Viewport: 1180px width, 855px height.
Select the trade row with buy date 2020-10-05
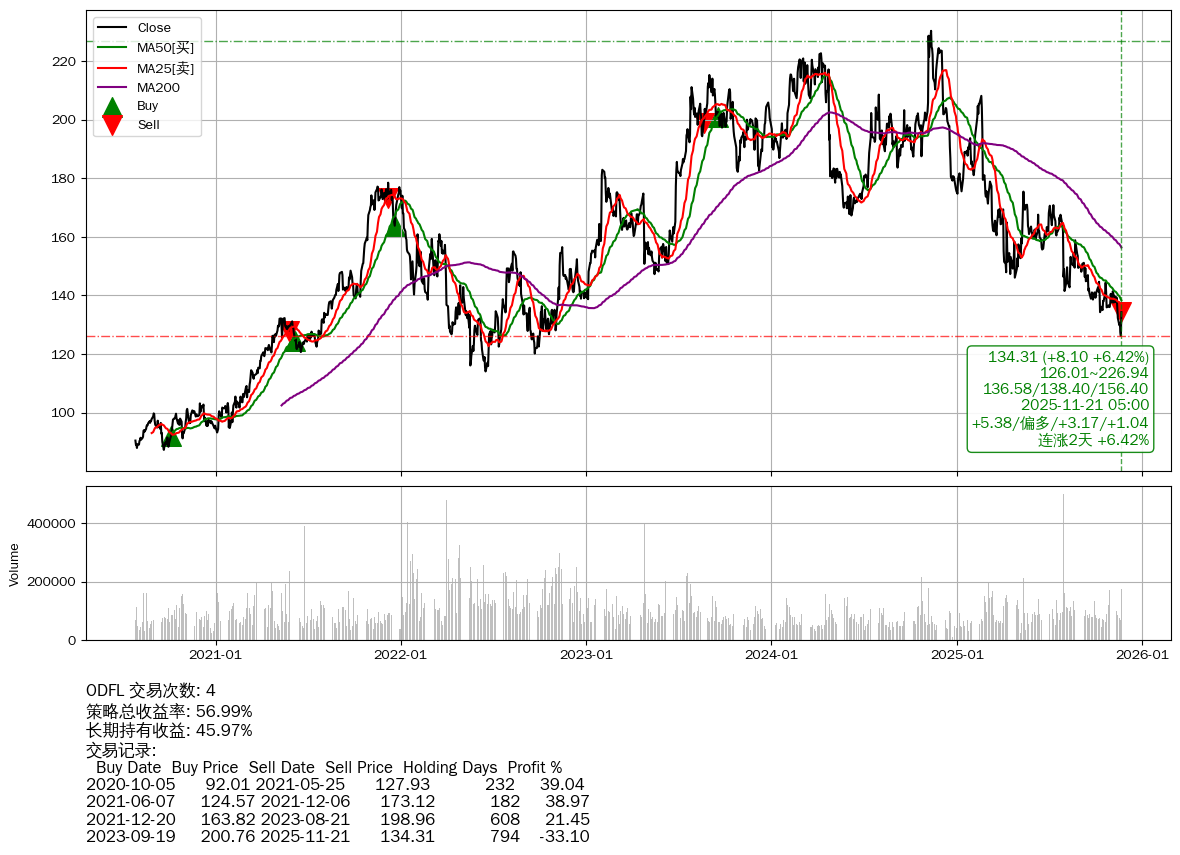pos(335,785)
